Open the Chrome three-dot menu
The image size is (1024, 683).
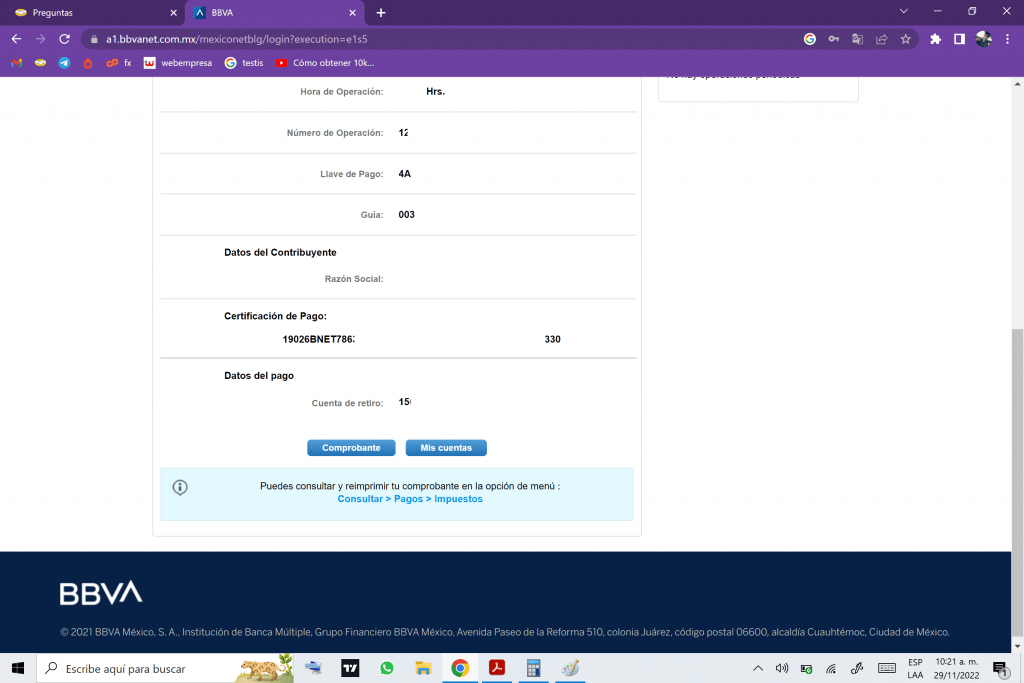(x=1008, y=39)
